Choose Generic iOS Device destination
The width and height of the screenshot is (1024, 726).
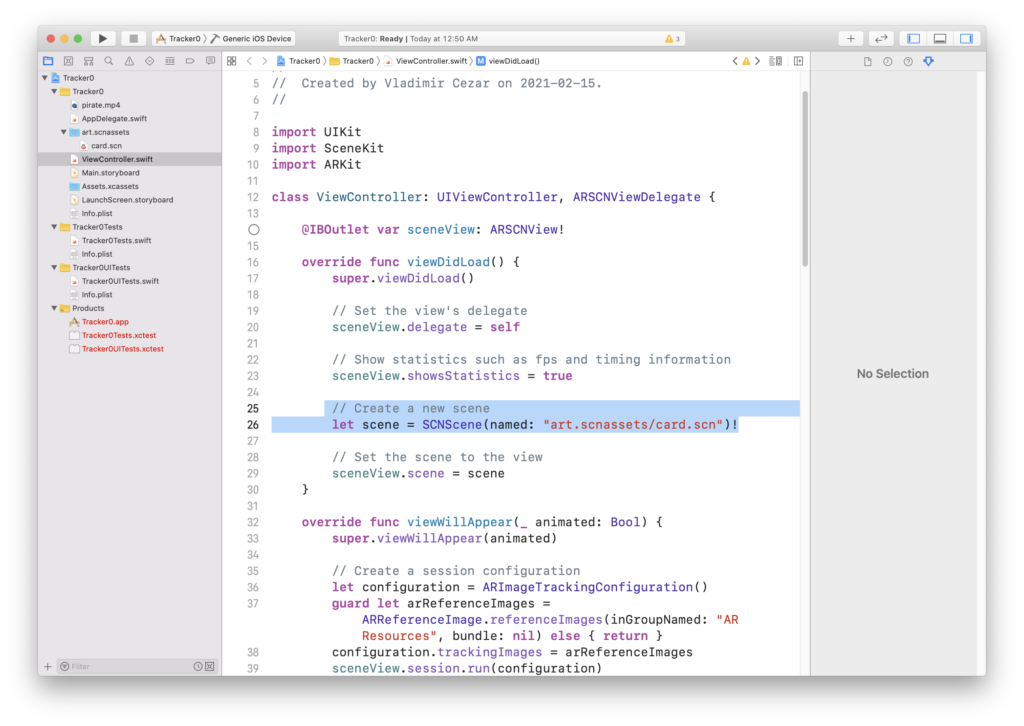coord(257,39)
